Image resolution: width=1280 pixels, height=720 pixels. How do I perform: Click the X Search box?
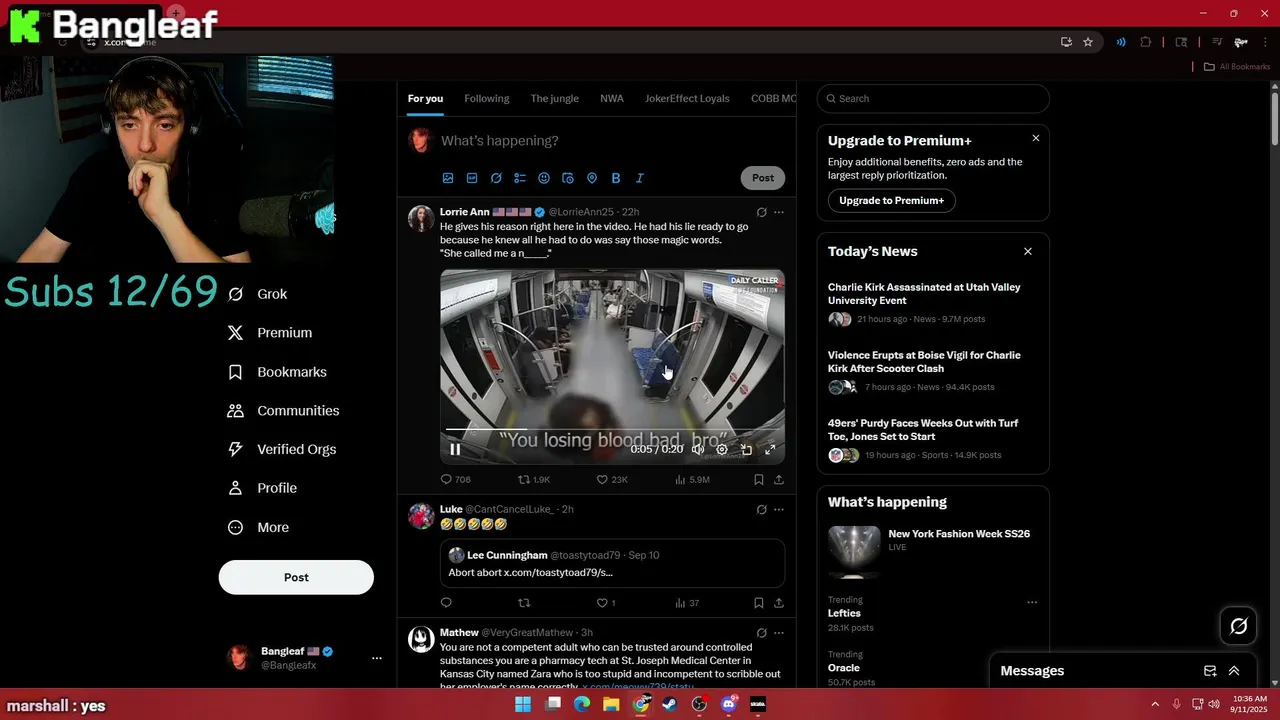(933, 98)
